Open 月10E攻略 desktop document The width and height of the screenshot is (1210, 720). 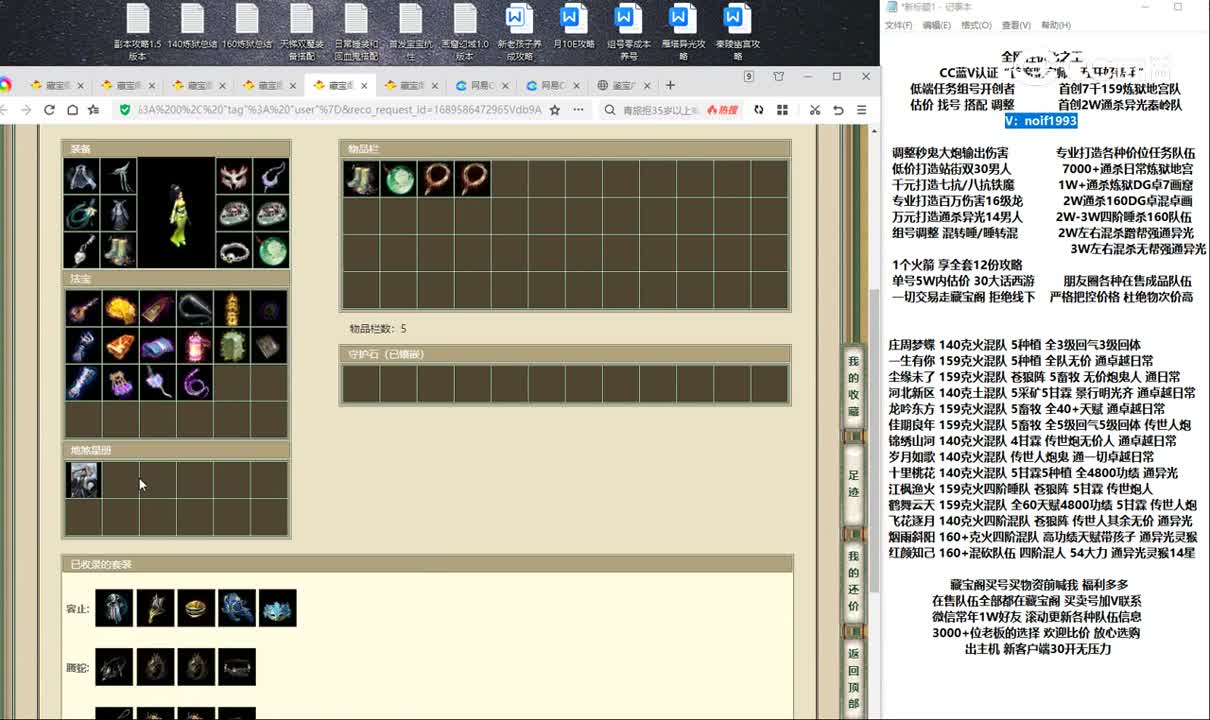(573, 27)
